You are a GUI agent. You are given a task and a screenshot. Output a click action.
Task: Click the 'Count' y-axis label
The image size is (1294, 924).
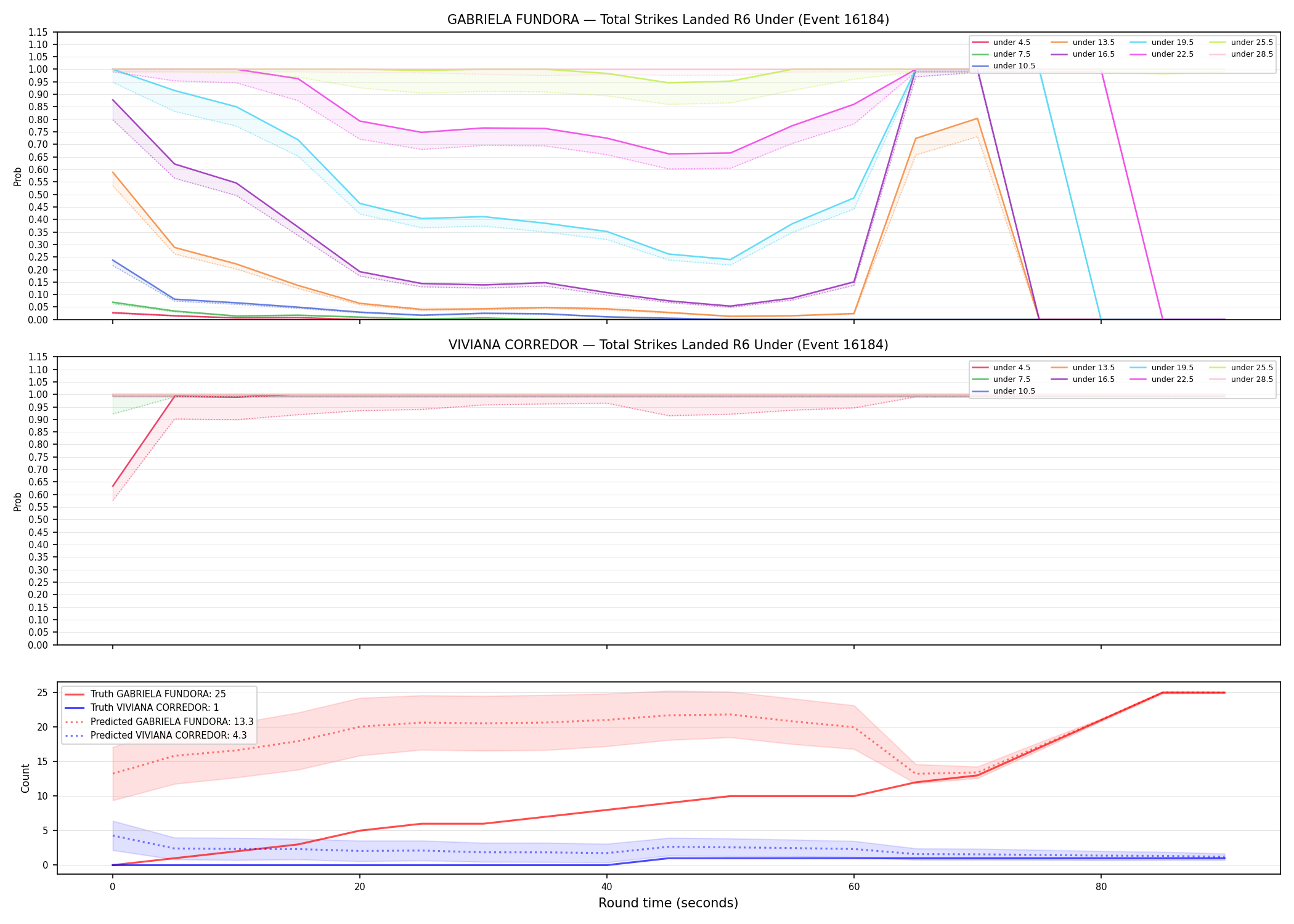click(x=25, y=778)
